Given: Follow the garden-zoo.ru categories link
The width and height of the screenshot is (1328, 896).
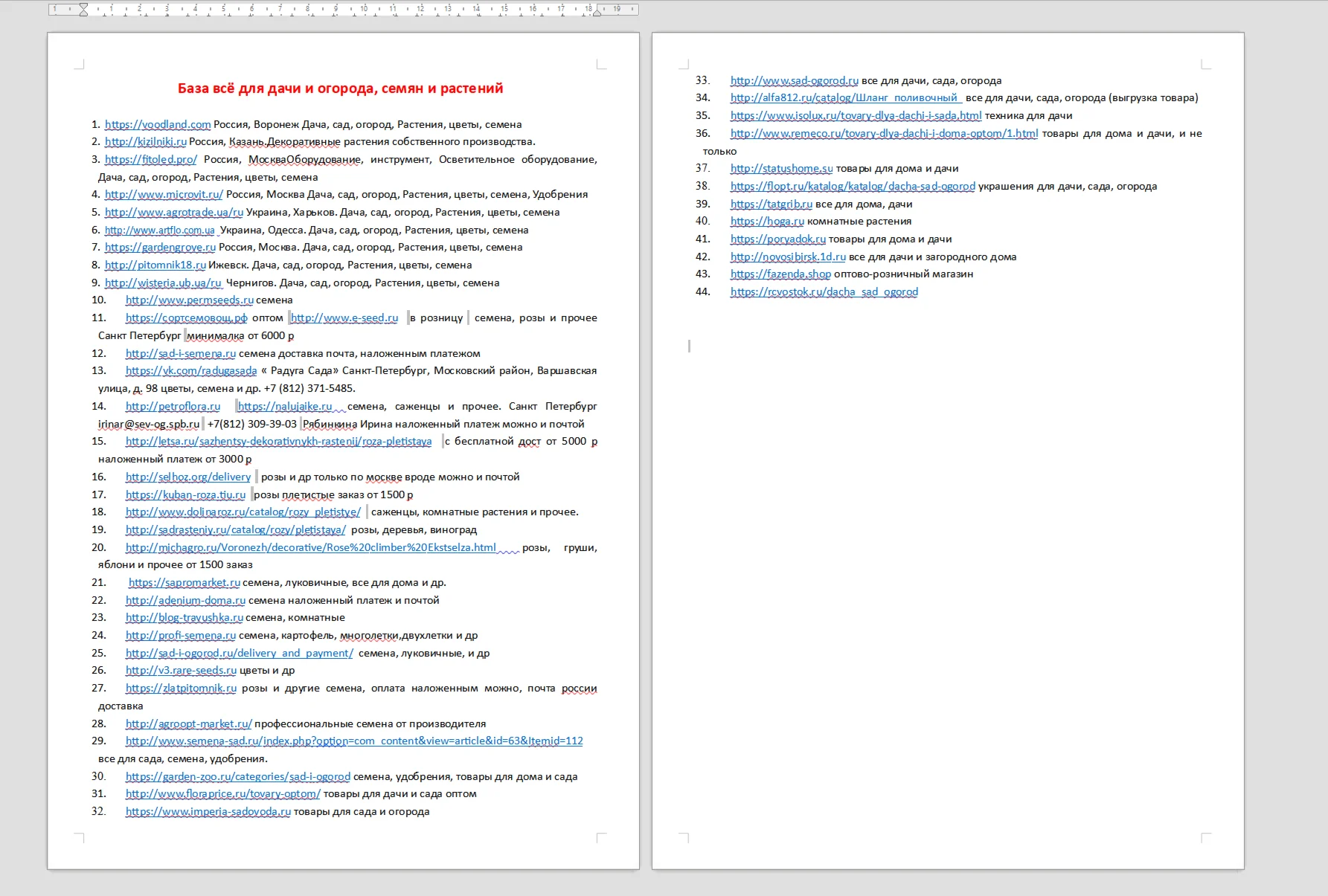Looking at the screenshot, I should [x=238, y=776].
